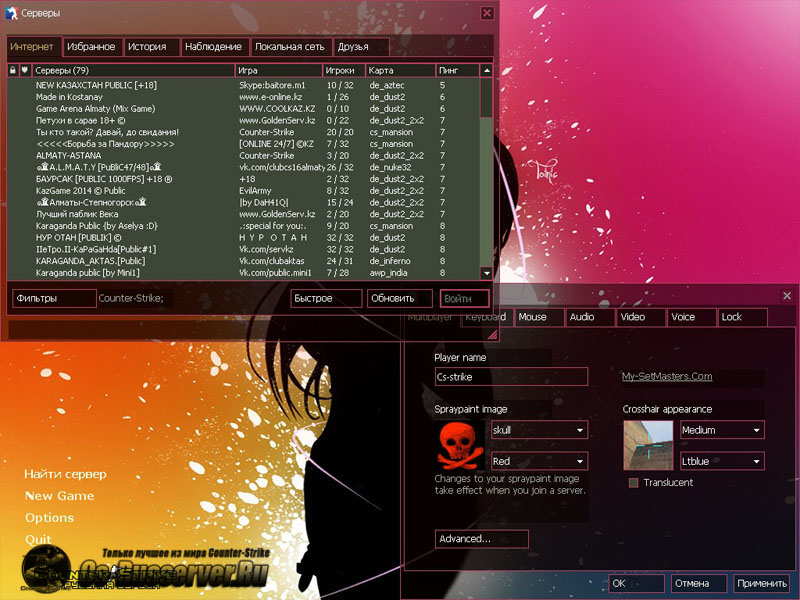Open the Keyboard options tab

[486, 317]
